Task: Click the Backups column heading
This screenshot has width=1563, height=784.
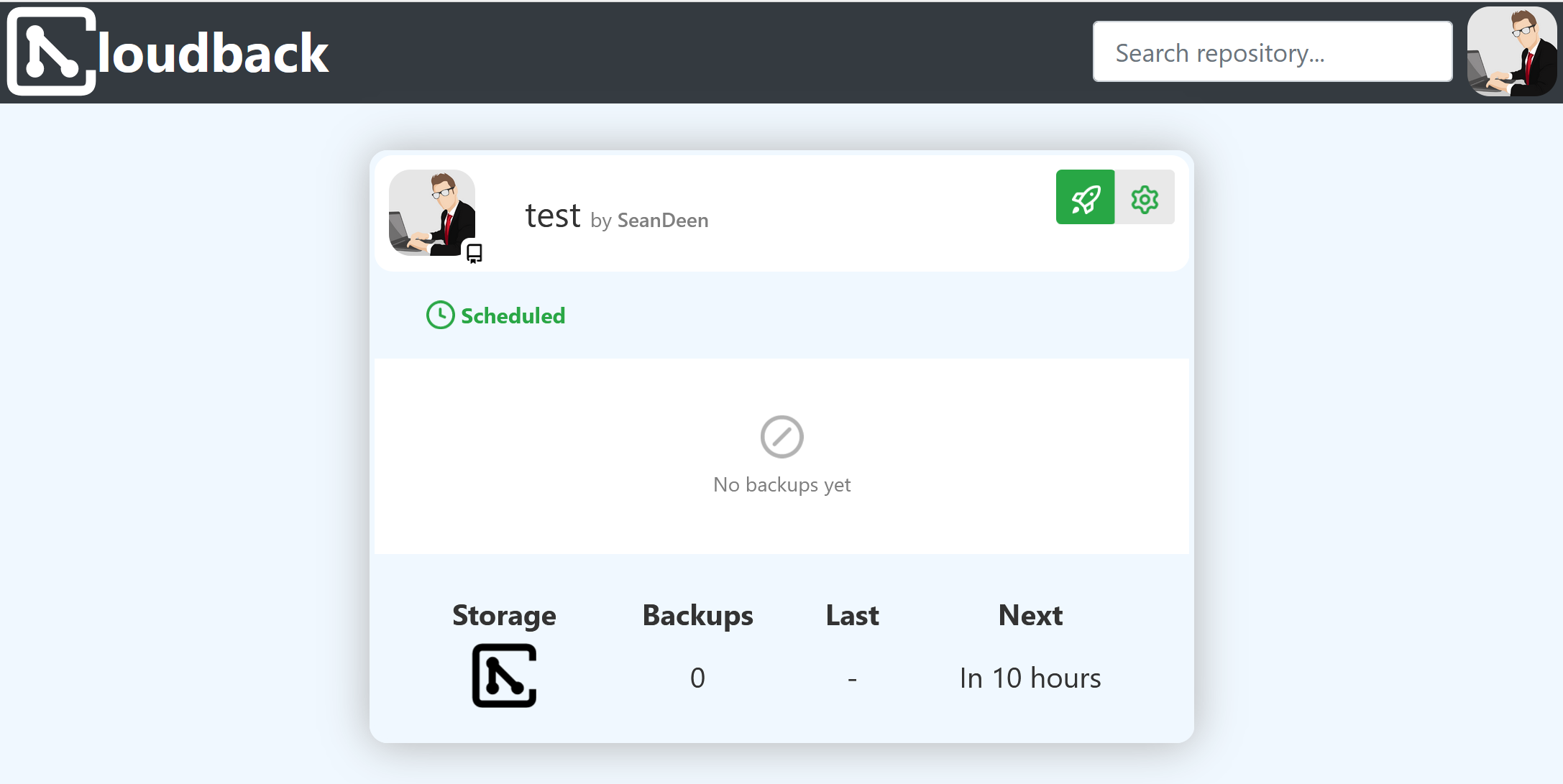Action: (x=697, y=615)
